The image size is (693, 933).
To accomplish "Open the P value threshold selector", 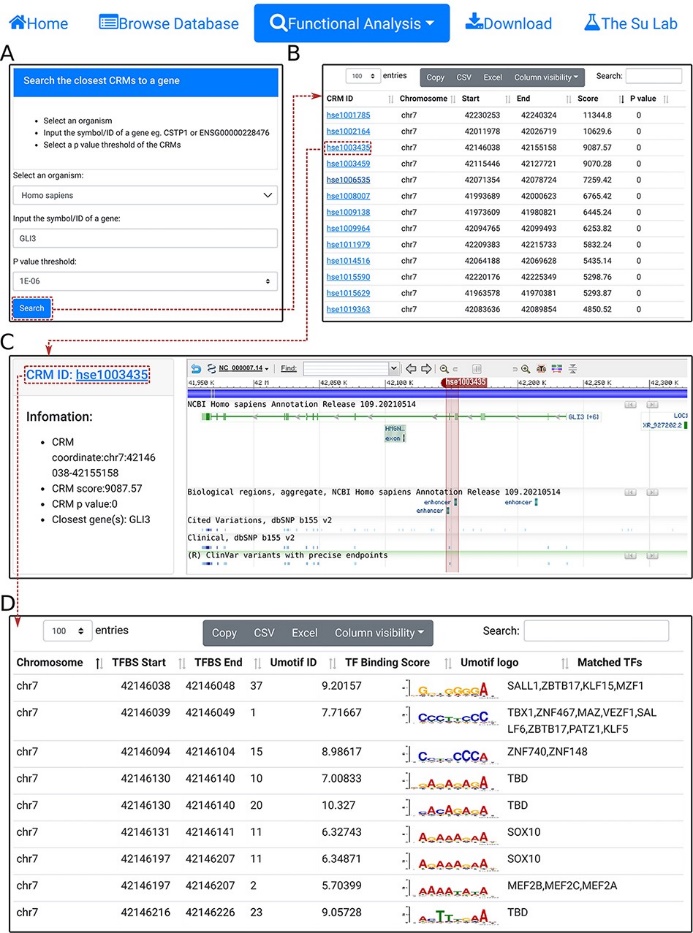I will click(x=145, y=281).
